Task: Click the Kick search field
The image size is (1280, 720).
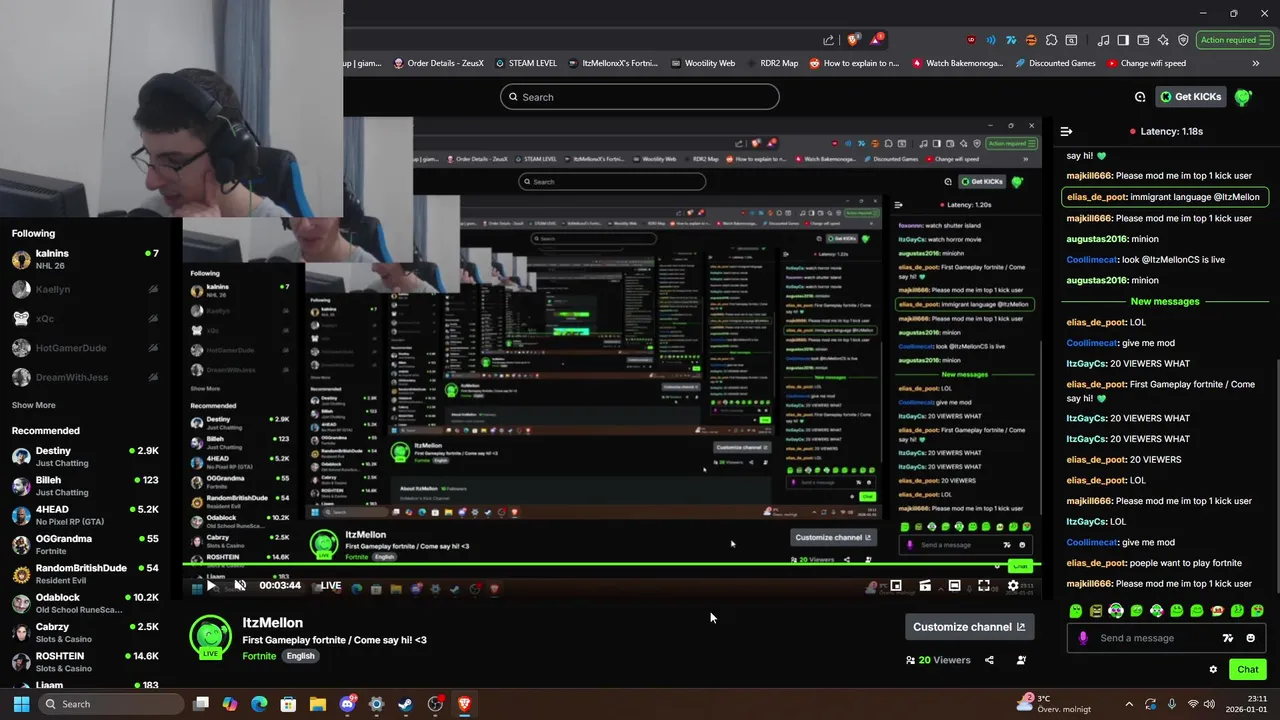Action: click(640, 97)
